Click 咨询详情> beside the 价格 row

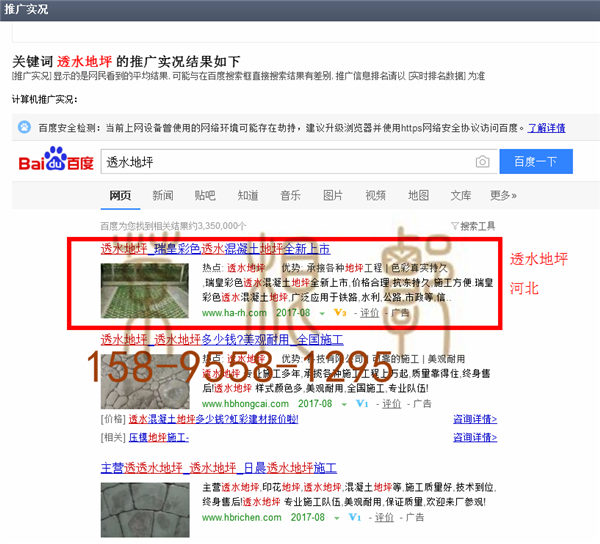click(475, 419)
